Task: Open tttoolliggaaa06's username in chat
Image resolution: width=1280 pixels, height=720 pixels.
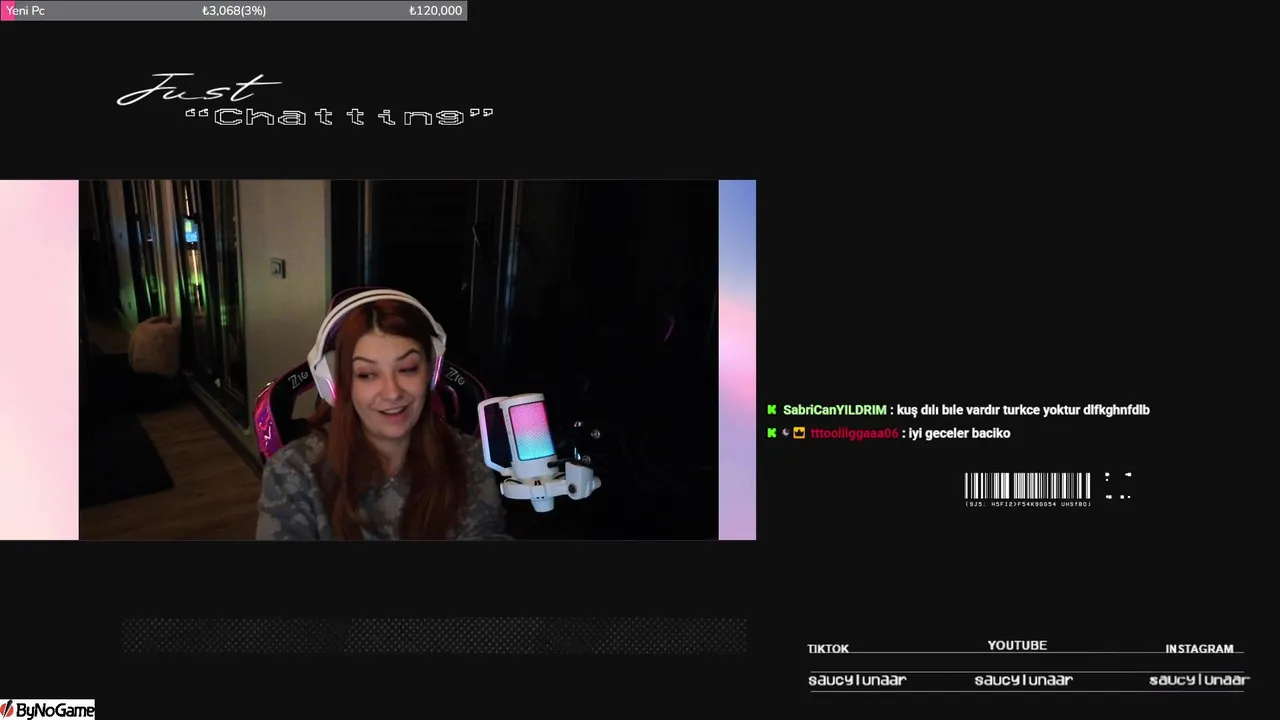Action: pyautogui.click(x=854, y=433)
